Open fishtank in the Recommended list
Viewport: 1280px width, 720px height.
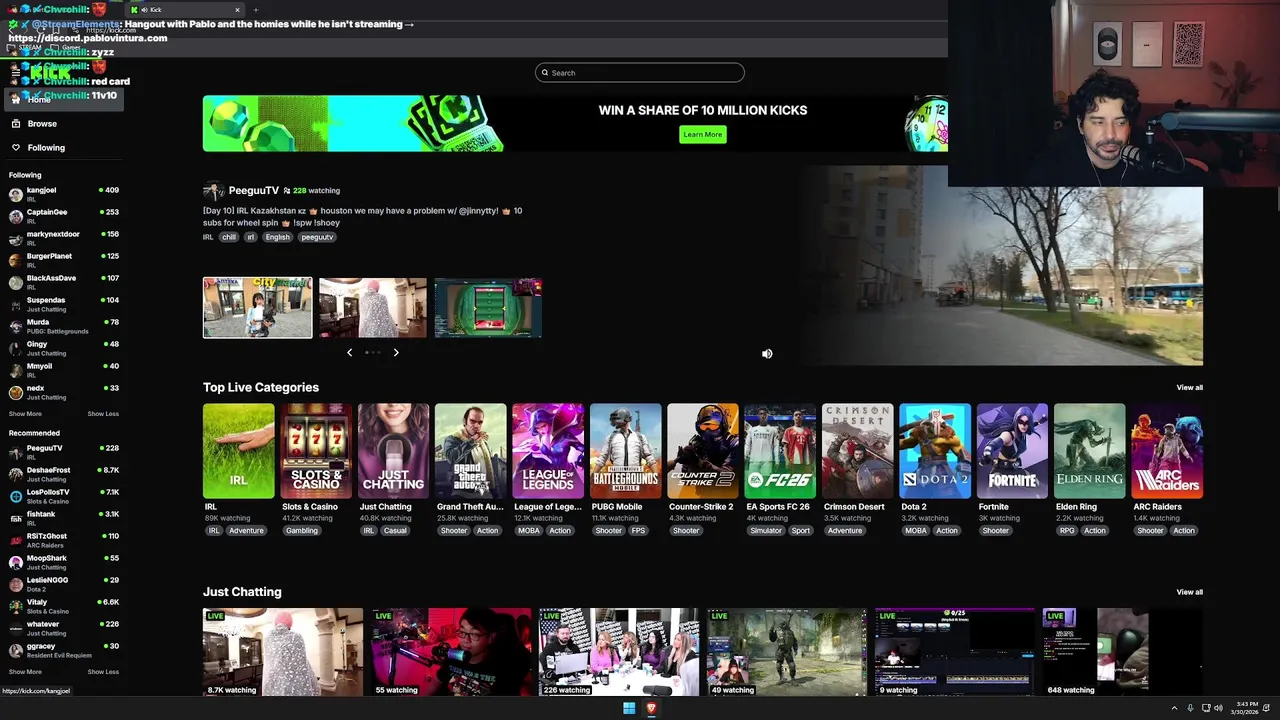[64, 518]
